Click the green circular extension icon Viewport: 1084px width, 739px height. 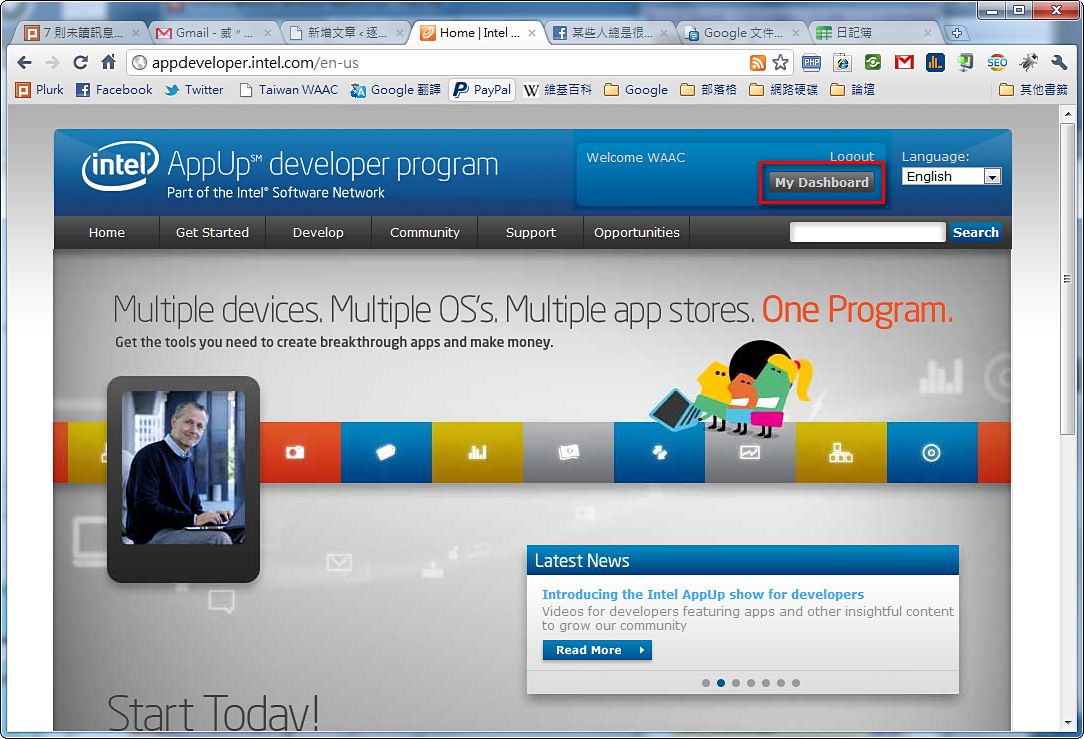[x=873, y=63]
